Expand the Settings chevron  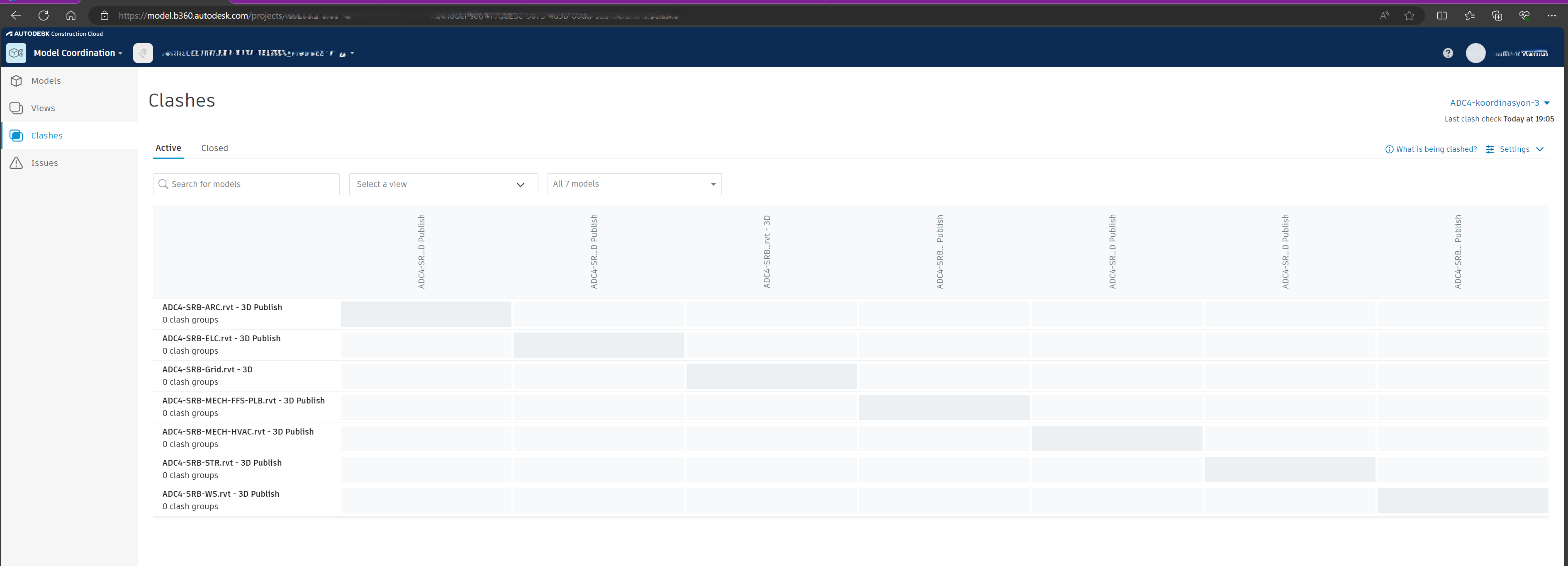coord(1541,149)
